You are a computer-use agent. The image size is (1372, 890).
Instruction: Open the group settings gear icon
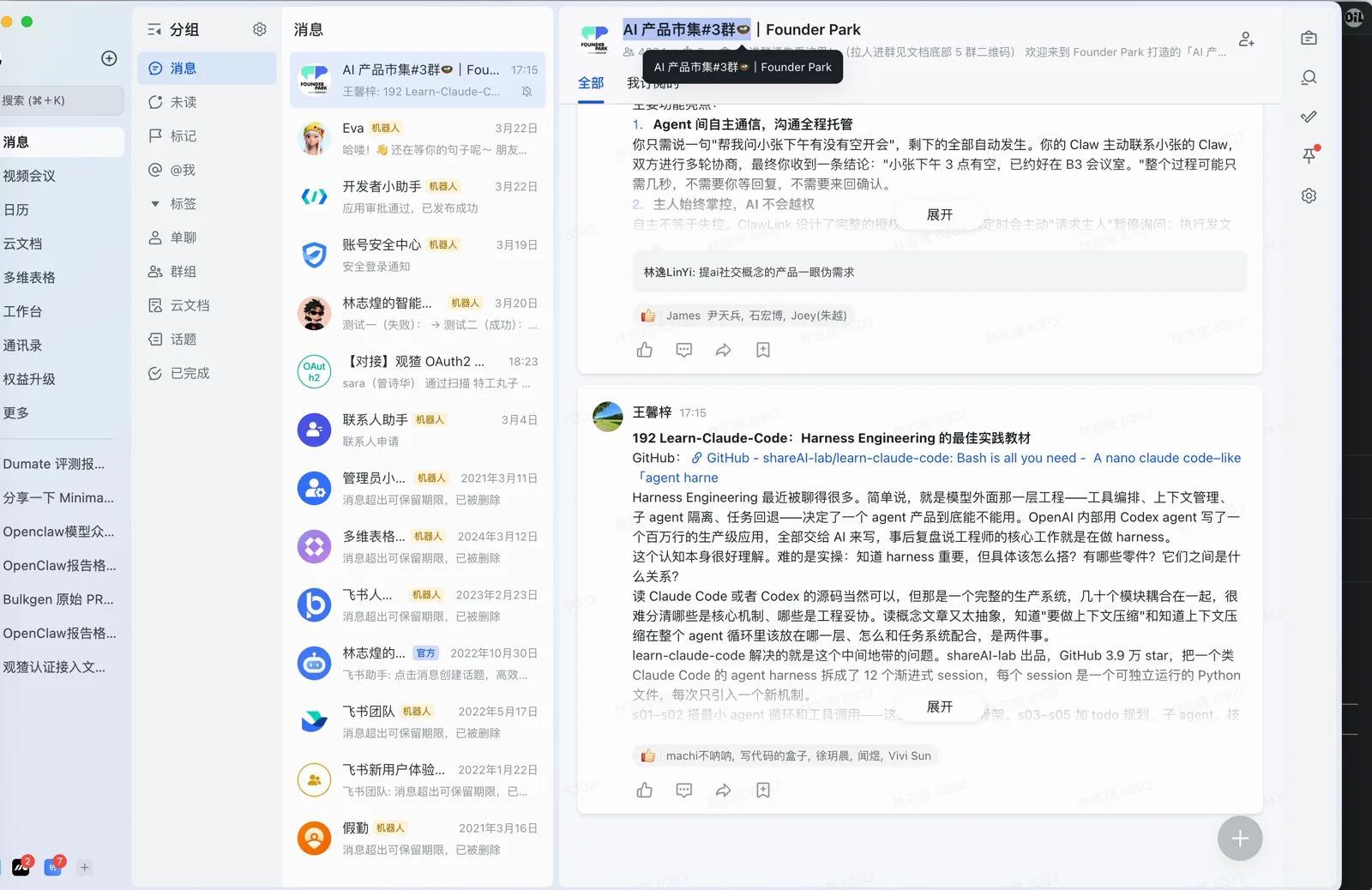[260, 29]
